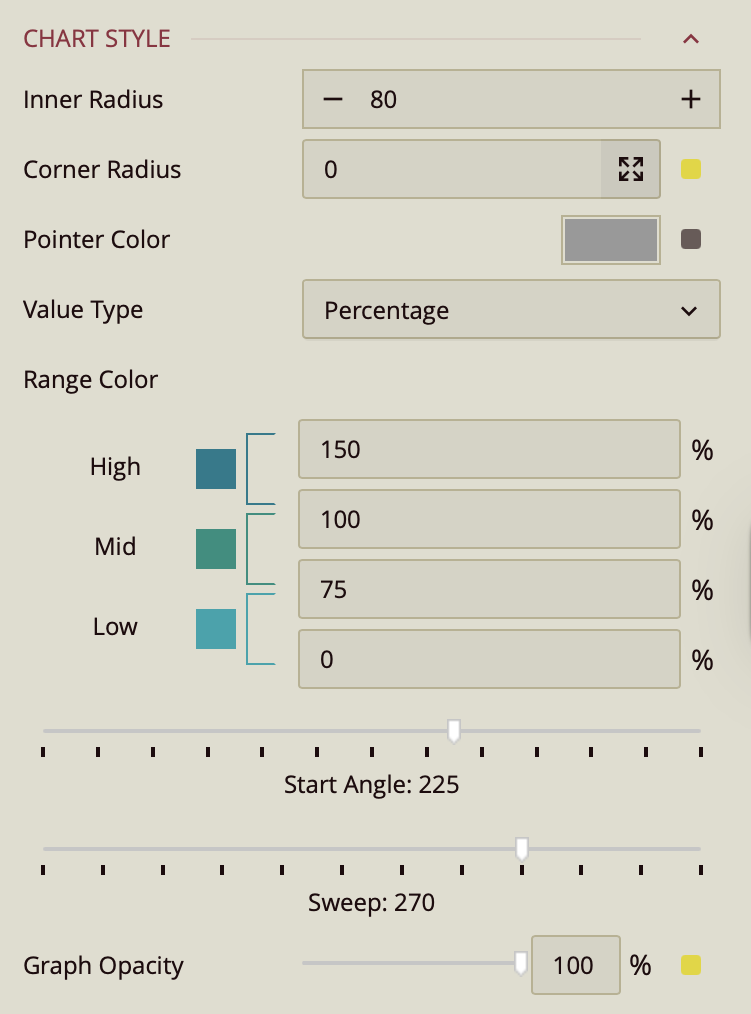751x1014 pixels.
Task: Click the 100 percent range field
Action: (x=489, y=519)
